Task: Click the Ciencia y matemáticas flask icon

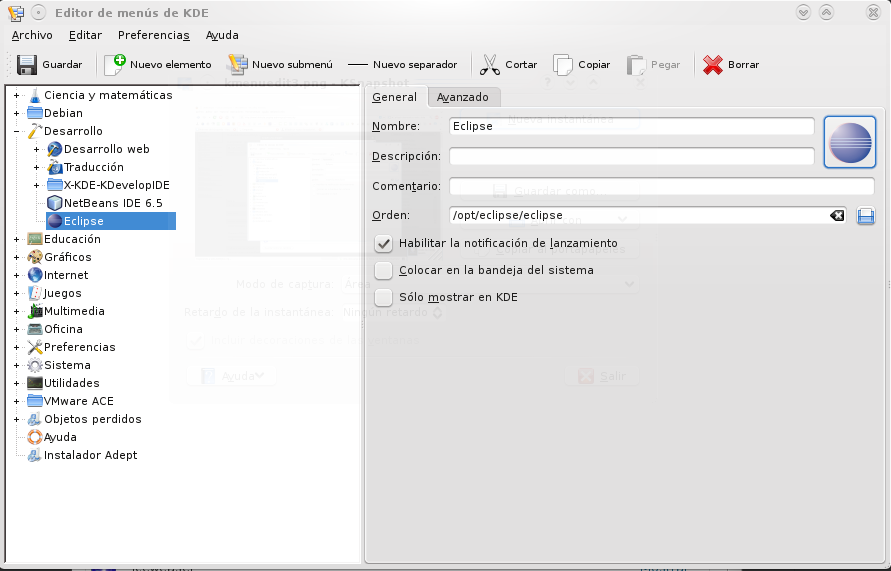Action: pyautogui.click(x=35, y=95)
